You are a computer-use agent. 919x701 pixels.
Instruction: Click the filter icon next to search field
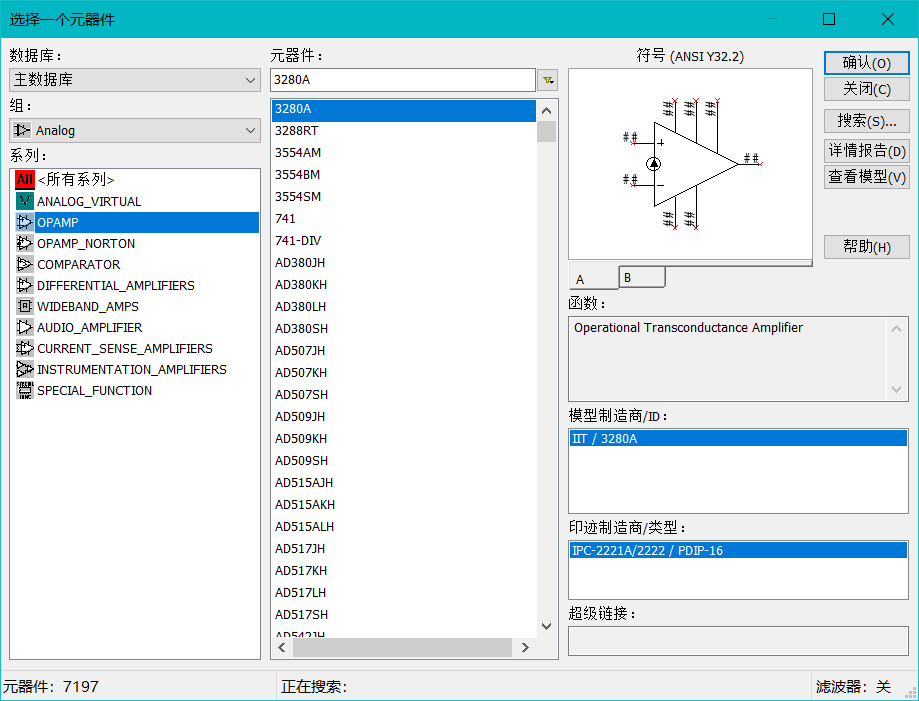pos(546,79)
